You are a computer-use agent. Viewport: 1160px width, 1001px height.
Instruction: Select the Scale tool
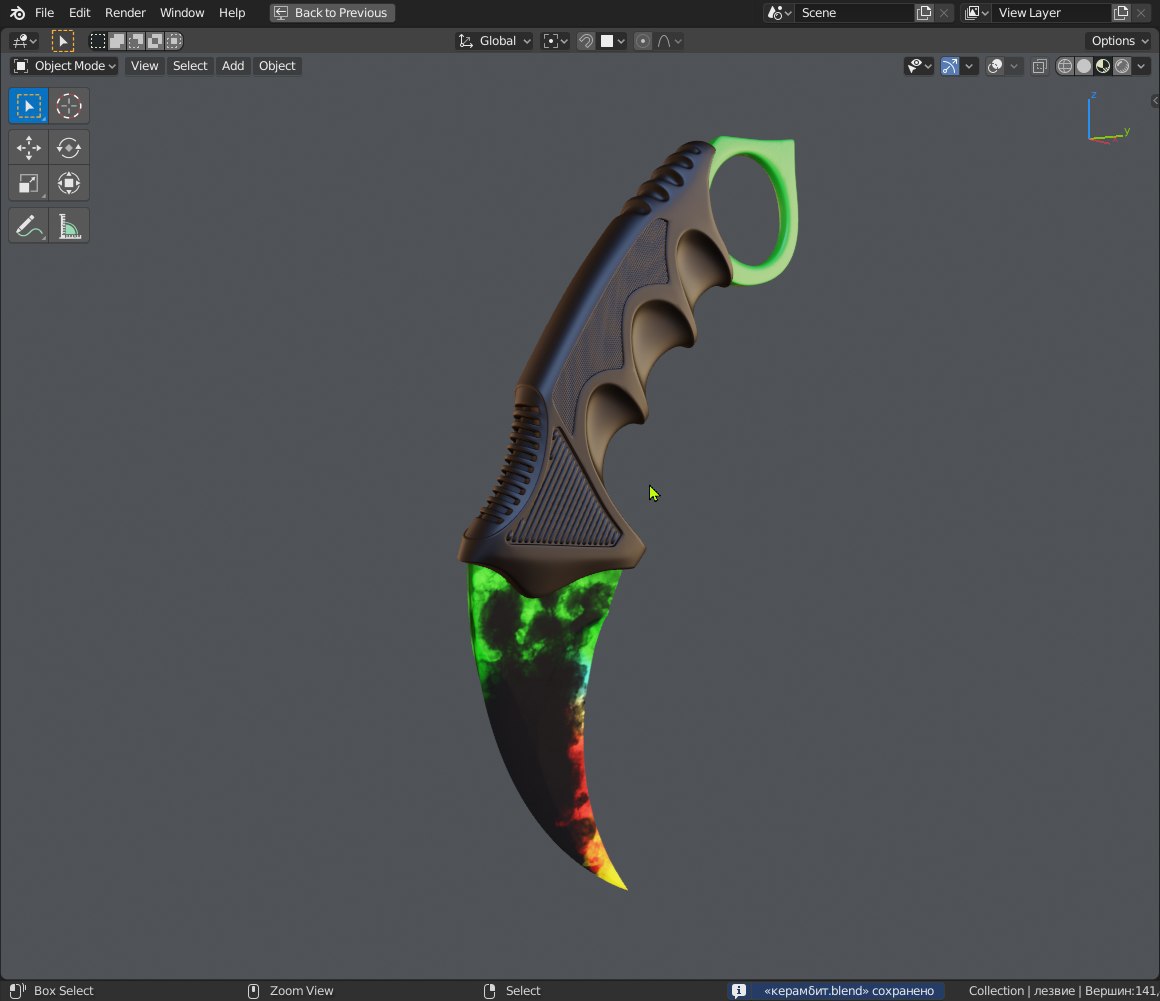click(29, 183)
